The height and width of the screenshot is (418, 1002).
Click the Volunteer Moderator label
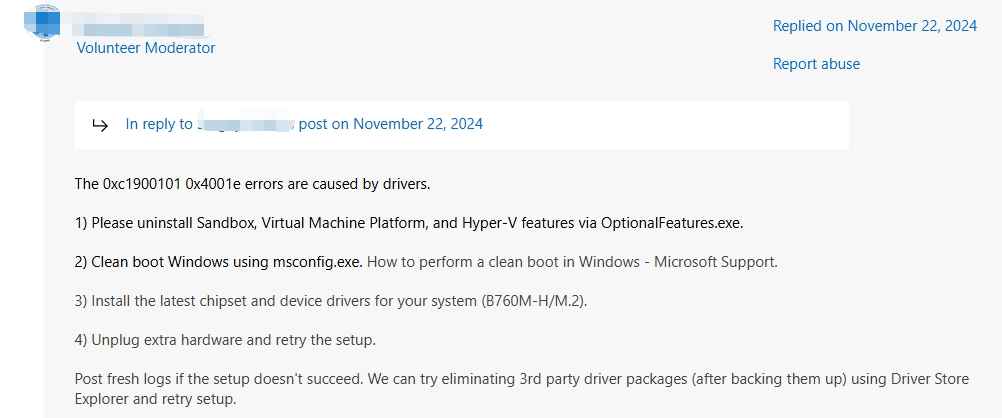(146, 47)
